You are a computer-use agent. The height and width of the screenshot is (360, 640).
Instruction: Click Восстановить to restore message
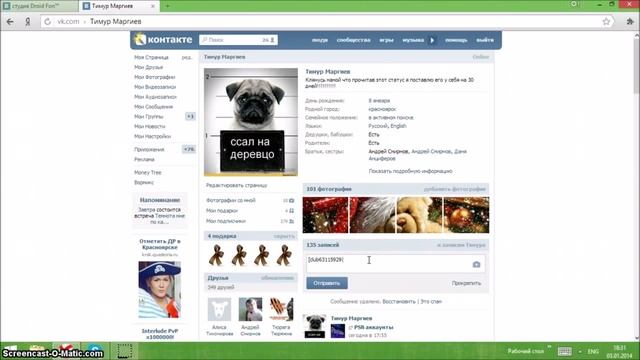coord(399,302)
